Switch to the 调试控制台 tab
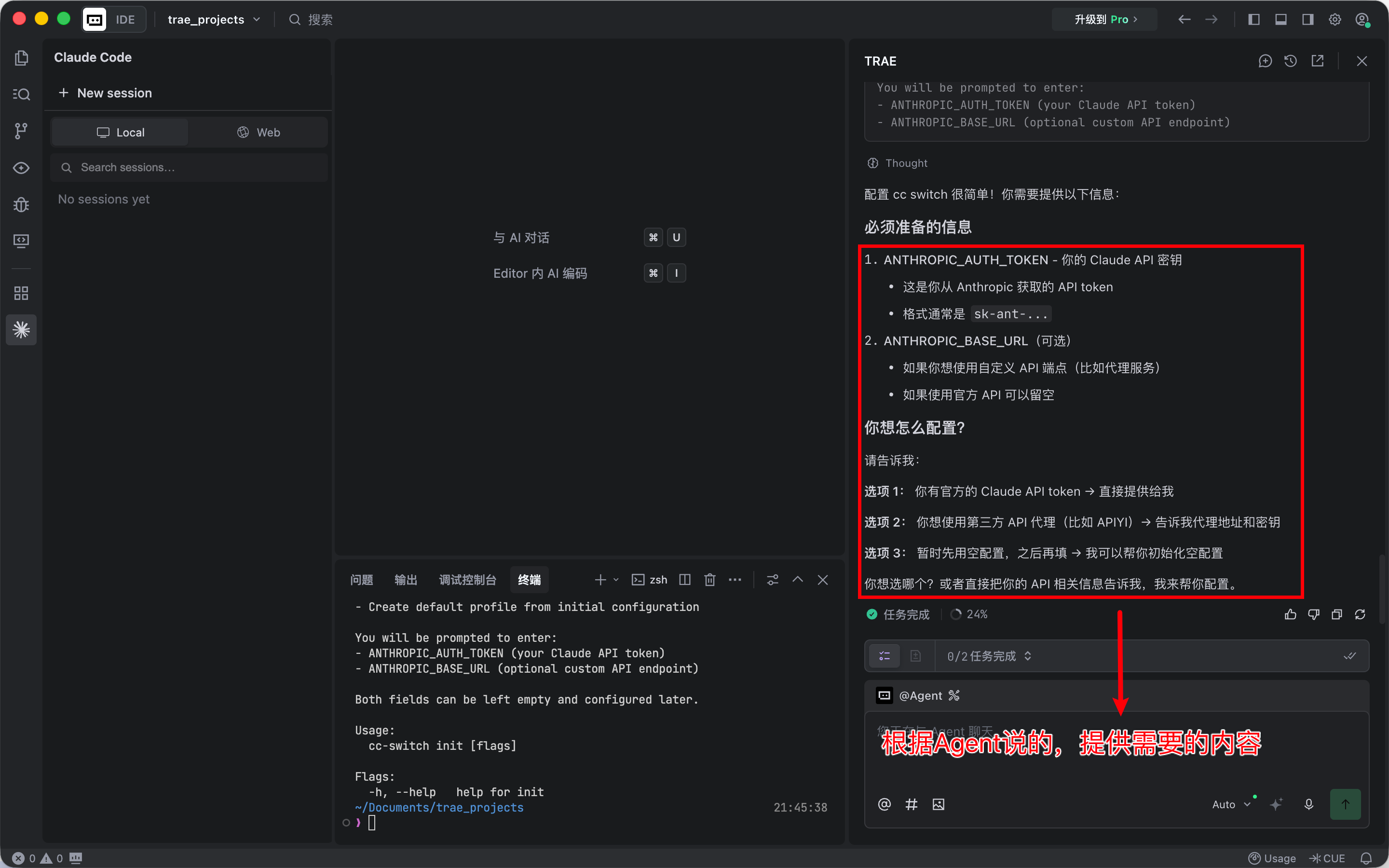Screen dimensions: 1389x868 point(468,580)
